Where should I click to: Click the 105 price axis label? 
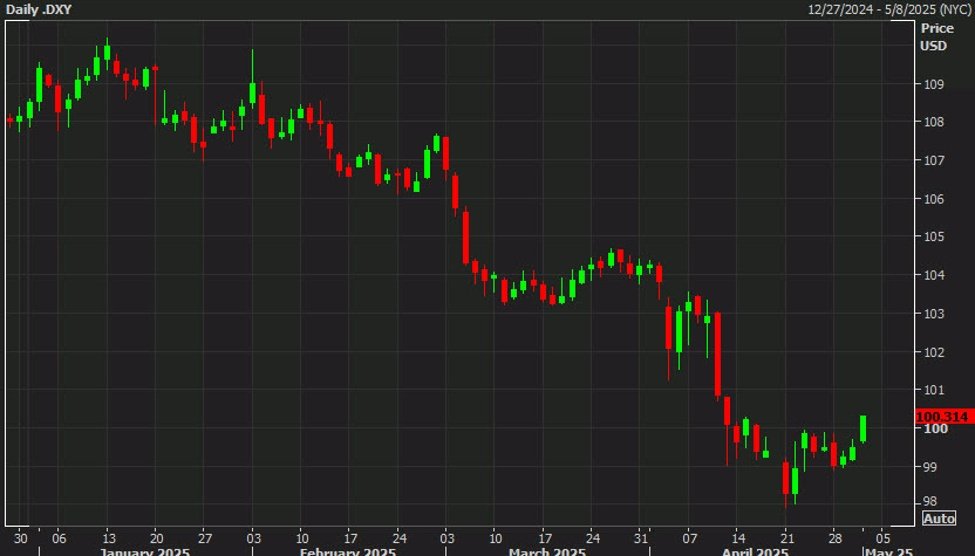[x=932, y=237]
